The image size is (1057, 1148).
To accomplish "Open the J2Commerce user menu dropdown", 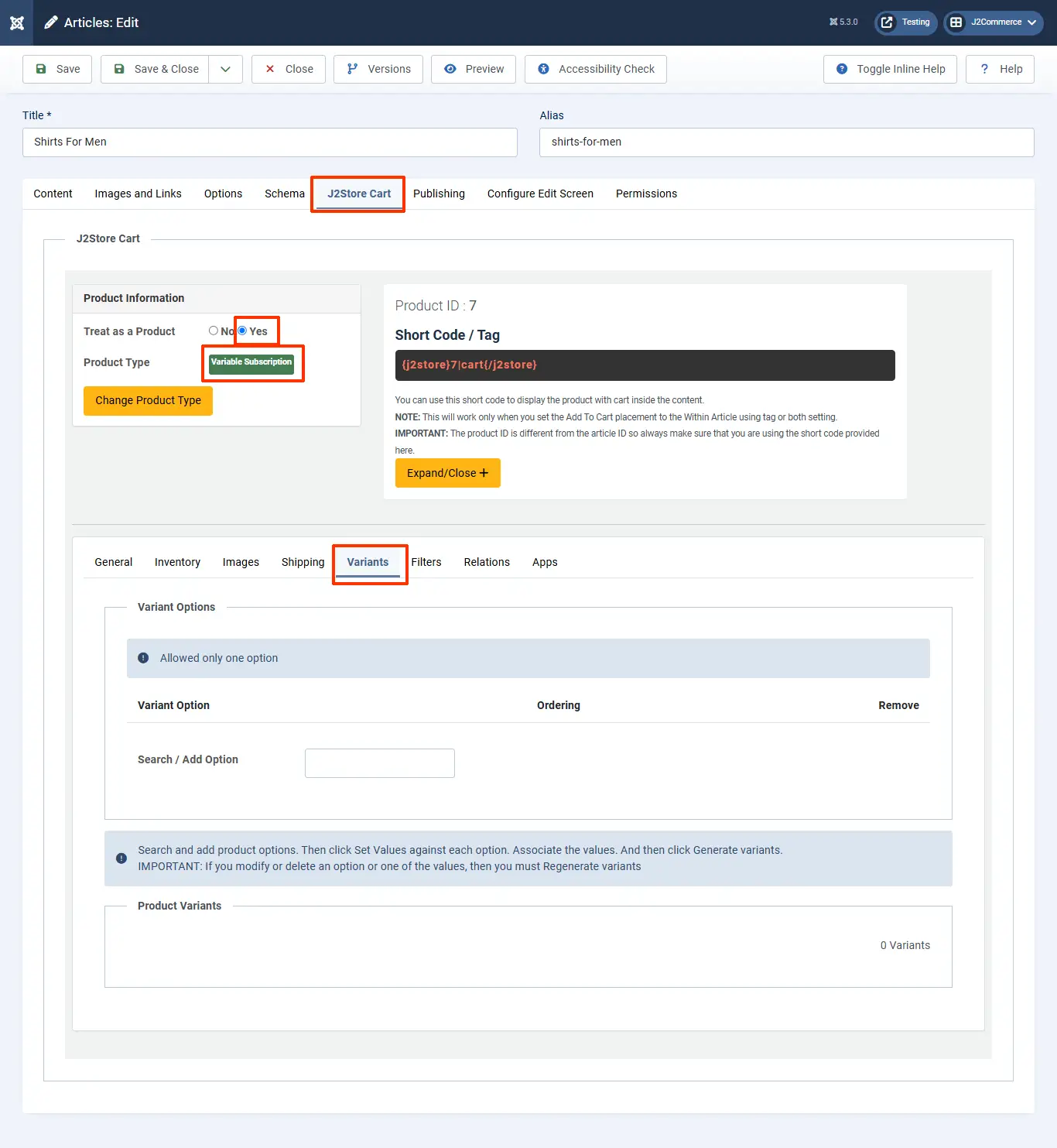I will click(x=994, y=22).
